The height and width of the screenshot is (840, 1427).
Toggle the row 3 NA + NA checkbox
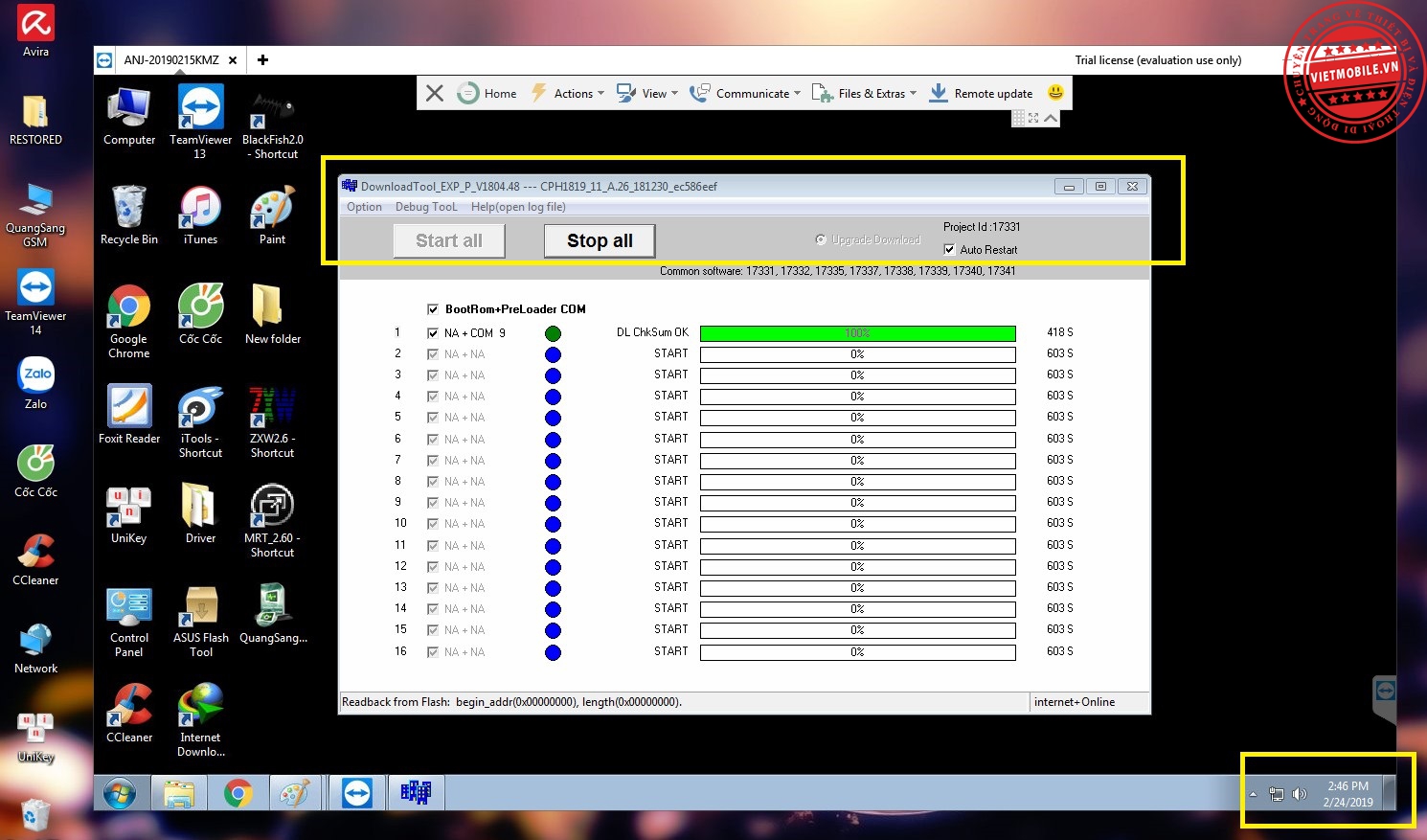pyautogui.click(x=433, y=375)
